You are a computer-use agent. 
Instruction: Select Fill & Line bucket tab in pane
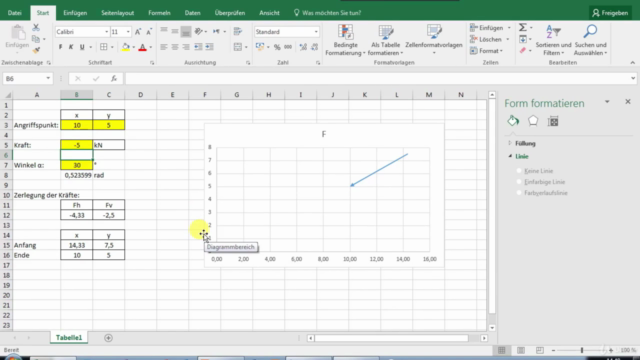coord(513,121)
